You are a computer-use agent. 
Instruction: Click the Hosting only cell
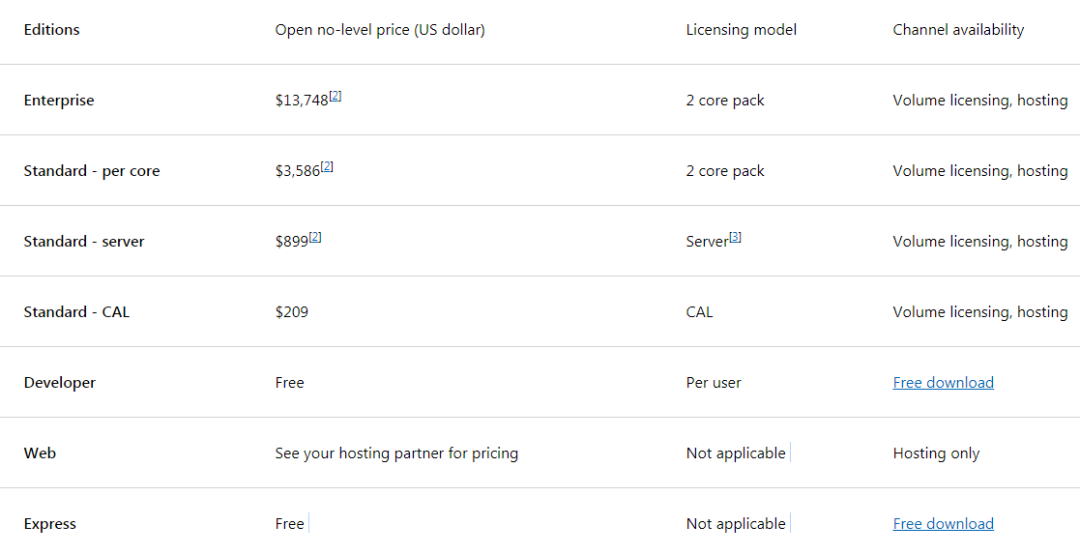(x=936, y=453)
